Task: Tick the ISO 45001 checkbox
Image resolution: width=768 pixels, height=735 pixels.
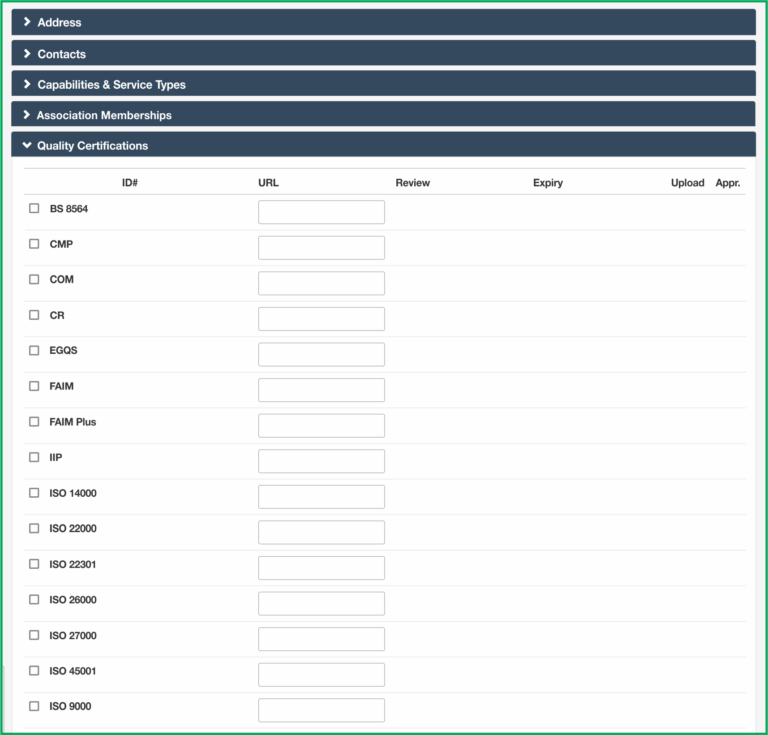Action: pyautogui.click(x=34, y=670)
